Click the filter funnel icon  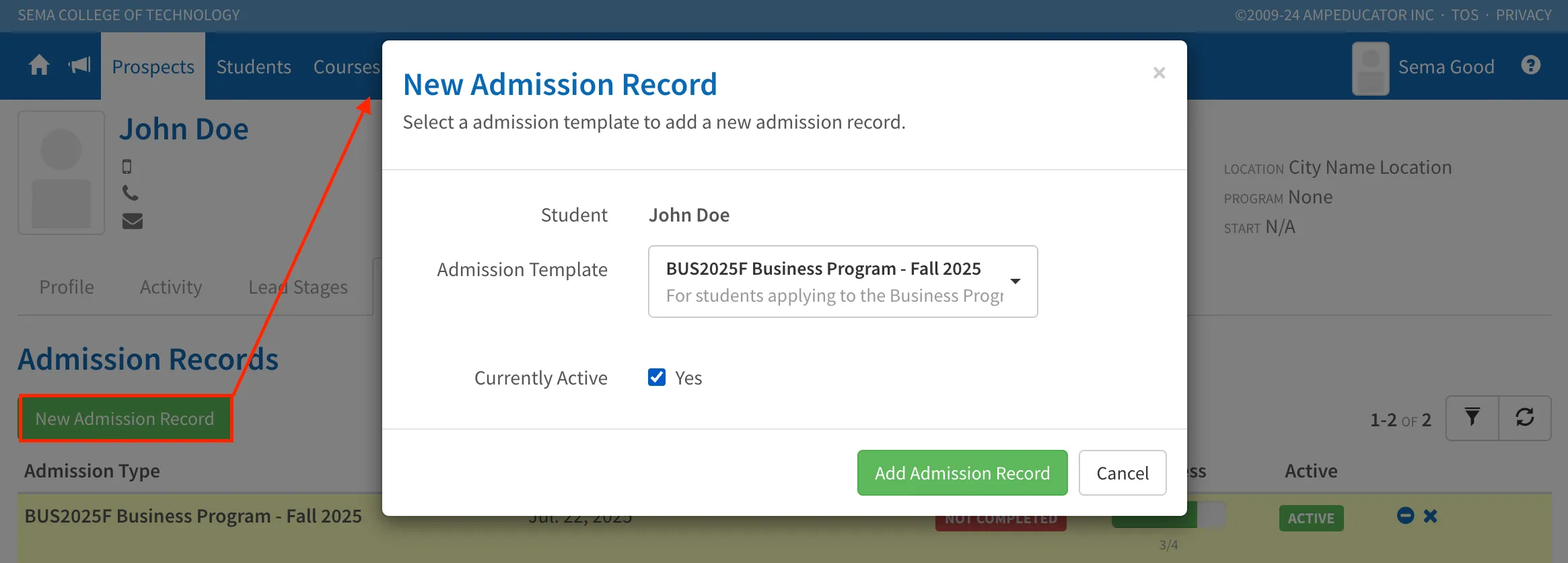(x=1472, y=418)
